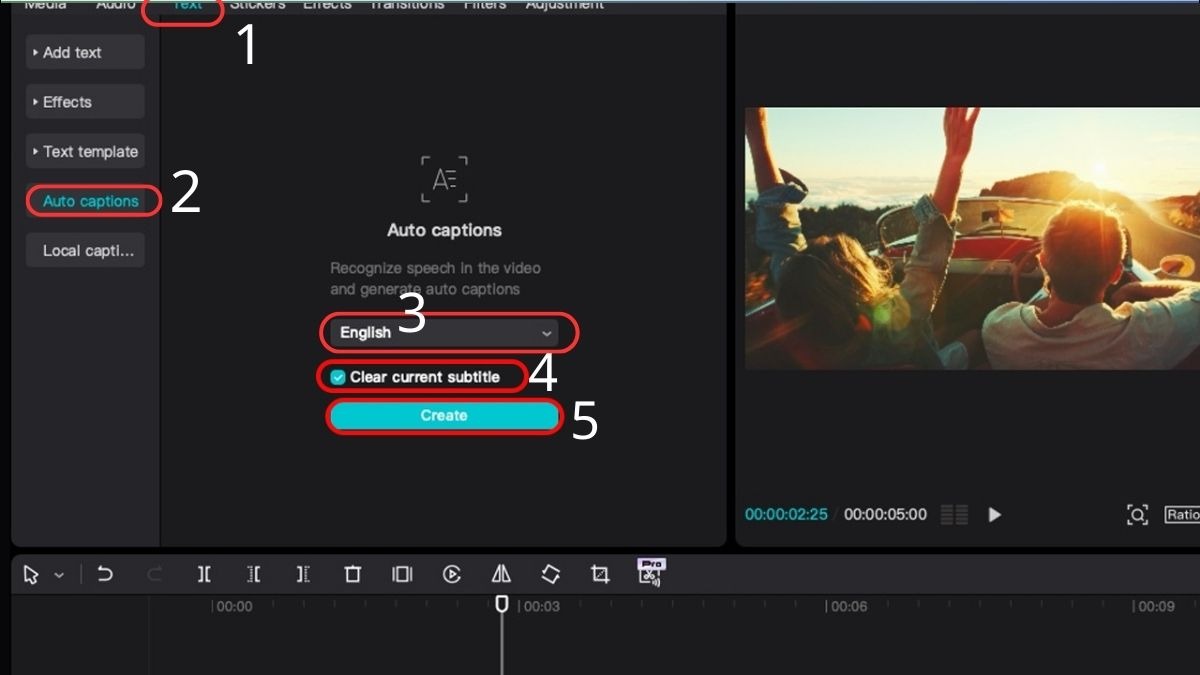1200x675 pixels.
Task: Open the Local captions menu item
Action: pyautogui.click(x=85, y=250)
